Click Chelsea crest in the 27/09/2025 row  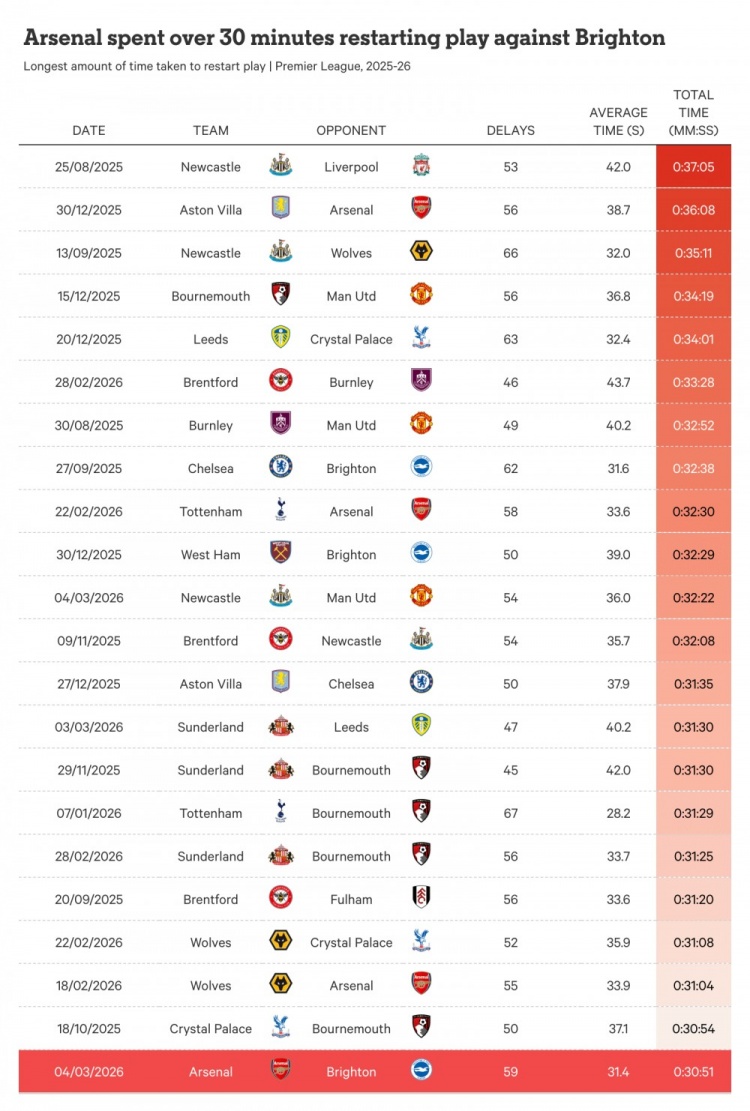click(281, 467)
